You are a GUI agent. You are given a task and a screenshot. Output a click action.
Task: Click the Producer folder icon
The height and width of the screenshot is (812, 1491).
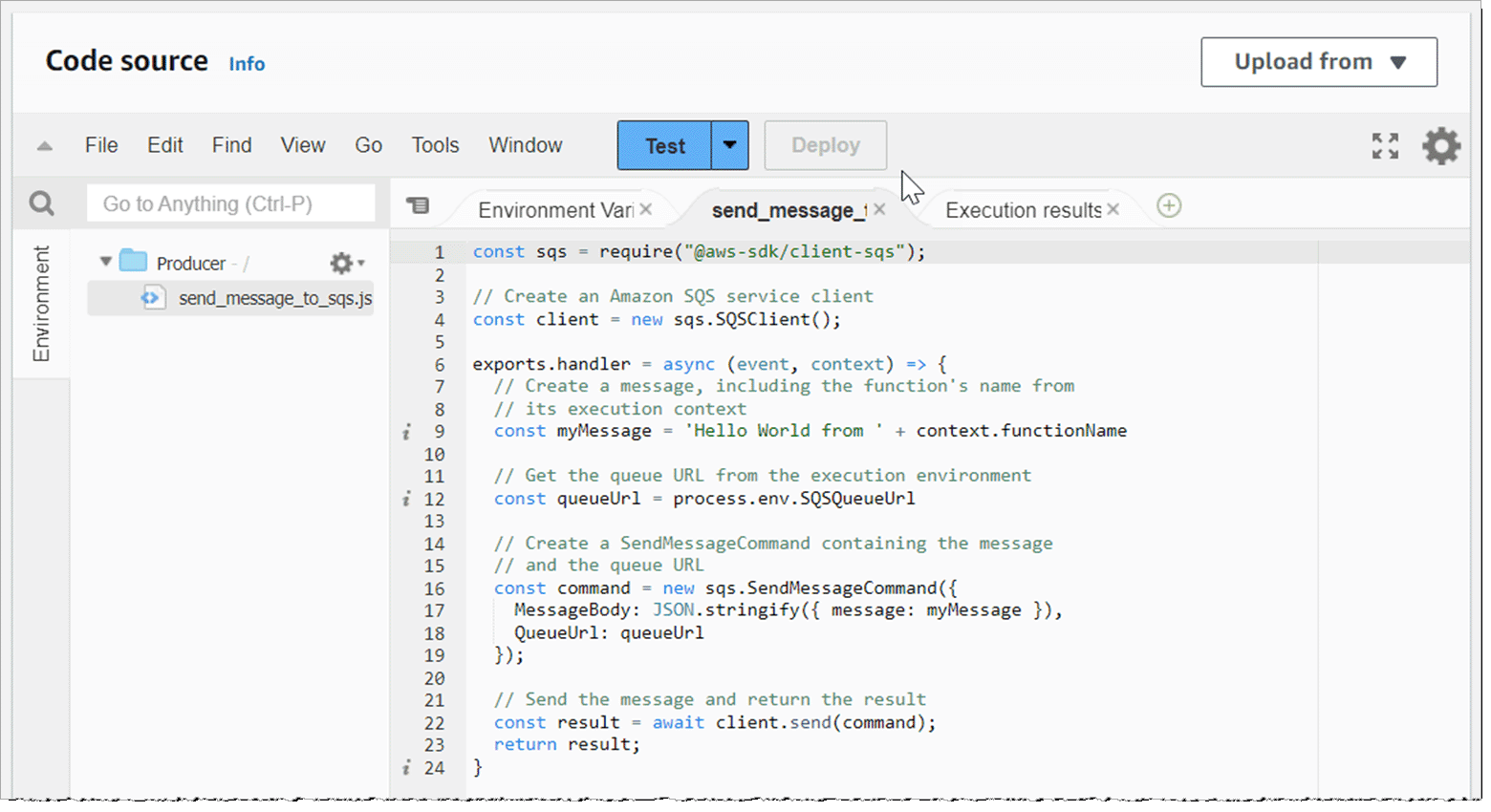point(133,262)
